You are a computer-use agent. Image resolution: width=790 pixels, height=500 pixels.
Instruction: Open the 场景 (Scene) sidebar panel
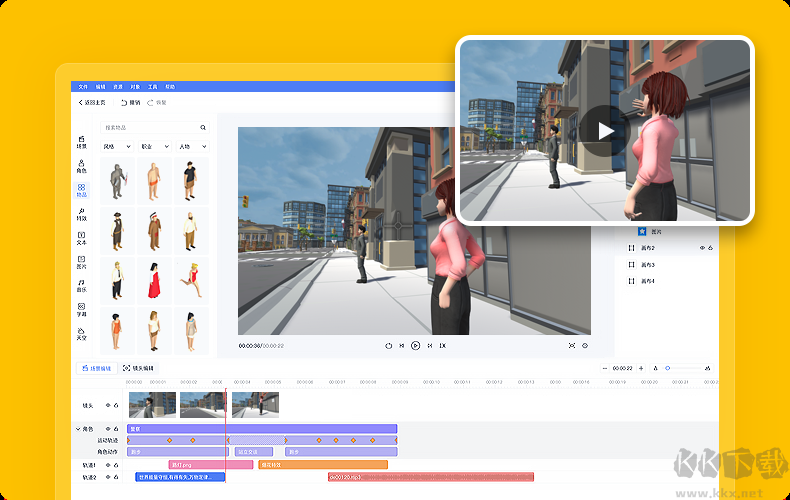pyautogui.click(x=82, y=143)
